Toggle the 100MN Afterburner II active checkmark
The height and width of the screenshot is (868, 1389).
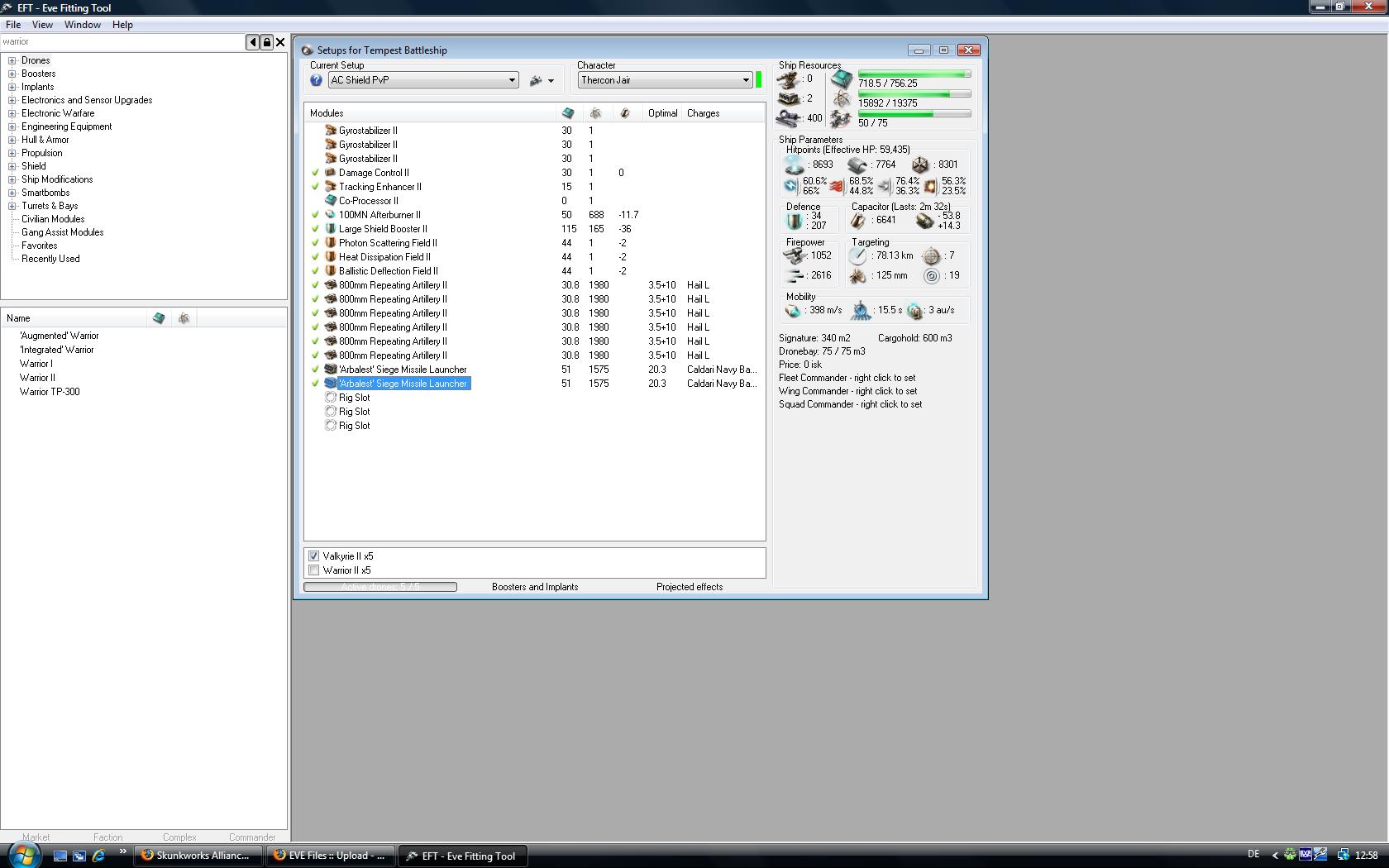[x=315, y=215]
